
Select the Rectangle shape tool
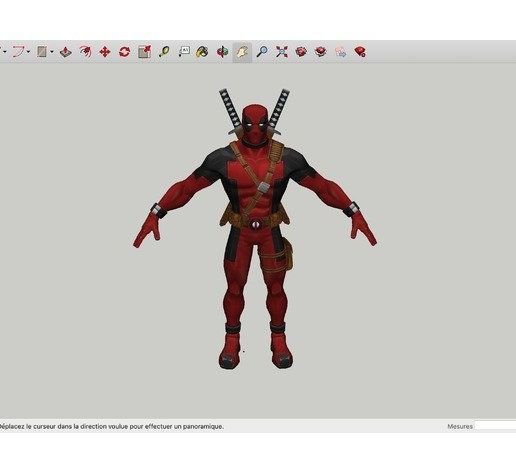point(42,52)
